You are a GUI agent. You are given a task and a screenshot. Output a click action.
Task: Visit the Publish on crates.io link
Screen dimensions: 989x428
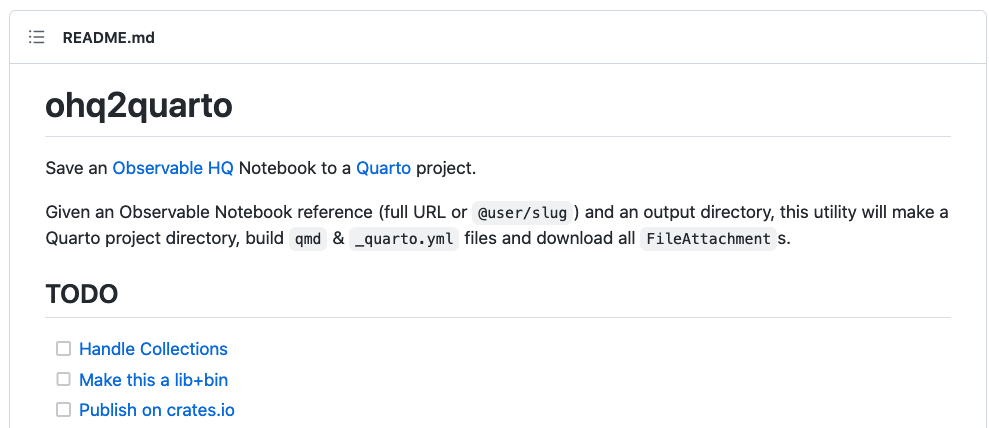click(x=157, y=410)
